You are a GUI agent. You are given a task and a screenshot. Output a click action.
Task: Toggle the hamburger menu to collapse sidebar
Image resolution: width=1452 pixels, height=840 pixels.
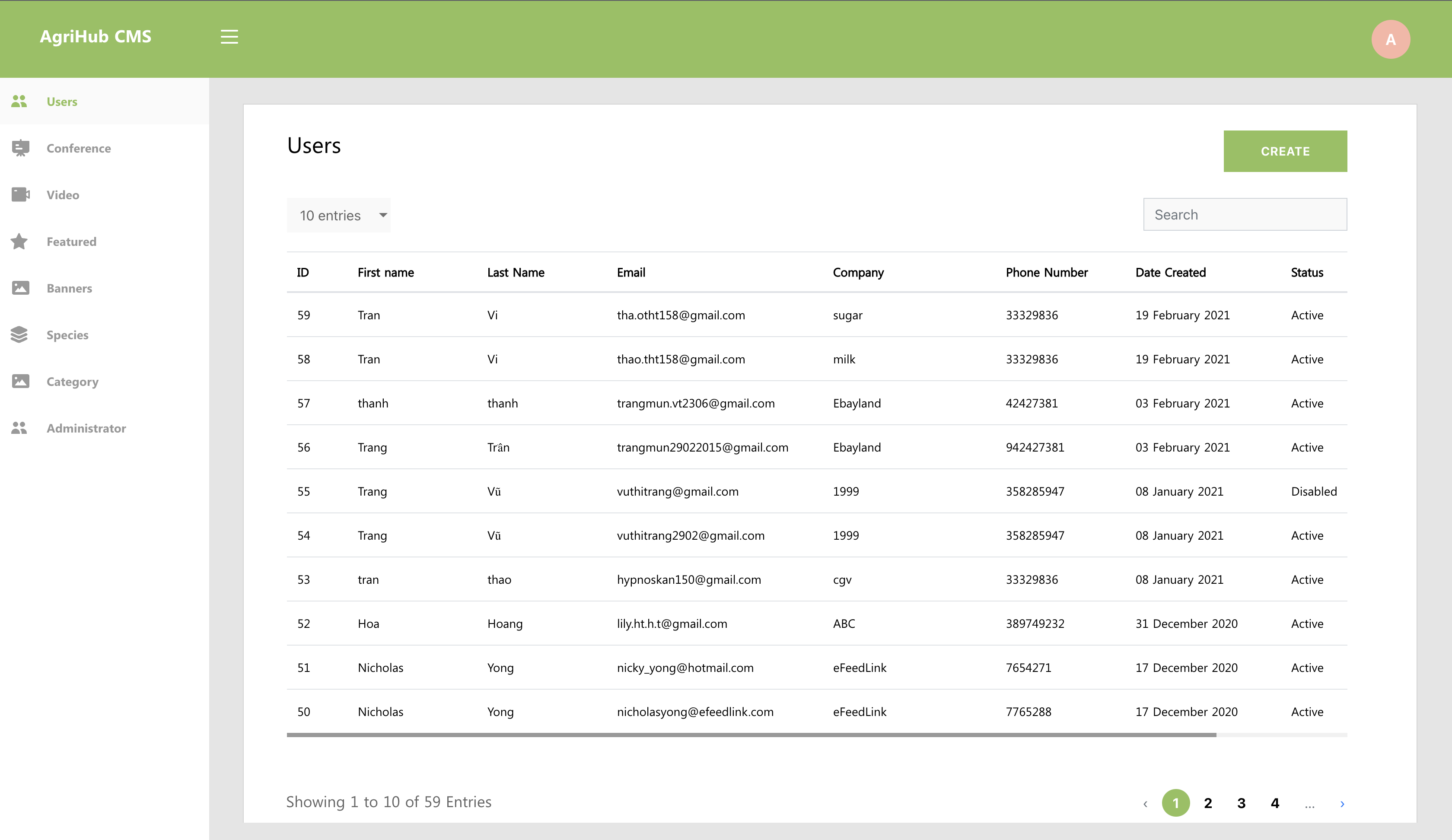229,37
